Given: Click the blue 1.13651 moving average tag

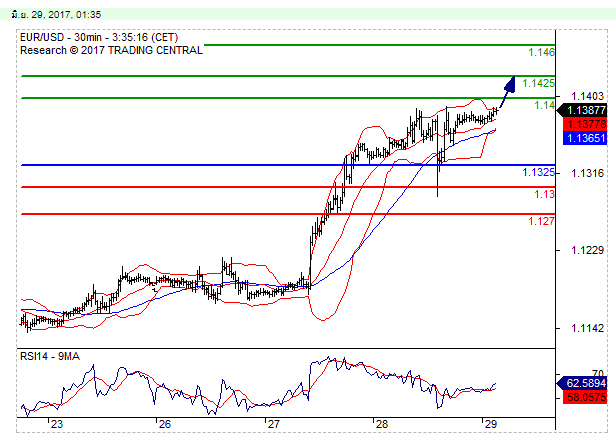Looking at the screenshot, I should click(585, 138).
